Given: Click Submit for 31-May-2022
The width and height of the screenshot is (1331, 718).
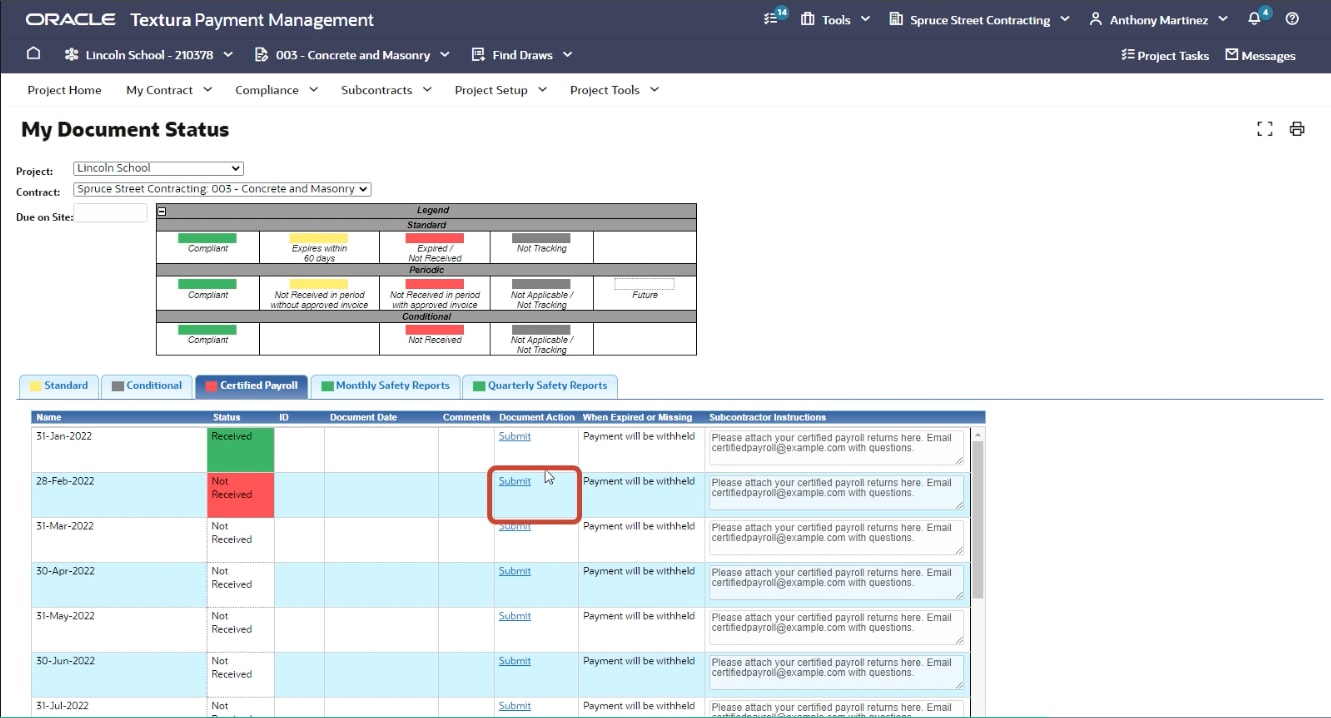Looking at the screenshot, I should click(x=515, y=616).
